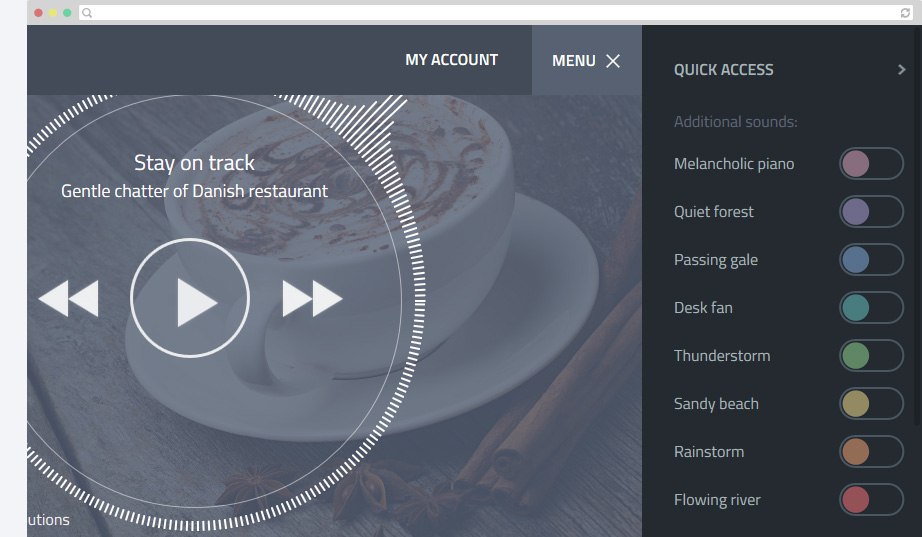The height and width of the screenshot is (537, 922).
Task: Toggle the Rainstorm switch
Action: [x=871, y=452]
